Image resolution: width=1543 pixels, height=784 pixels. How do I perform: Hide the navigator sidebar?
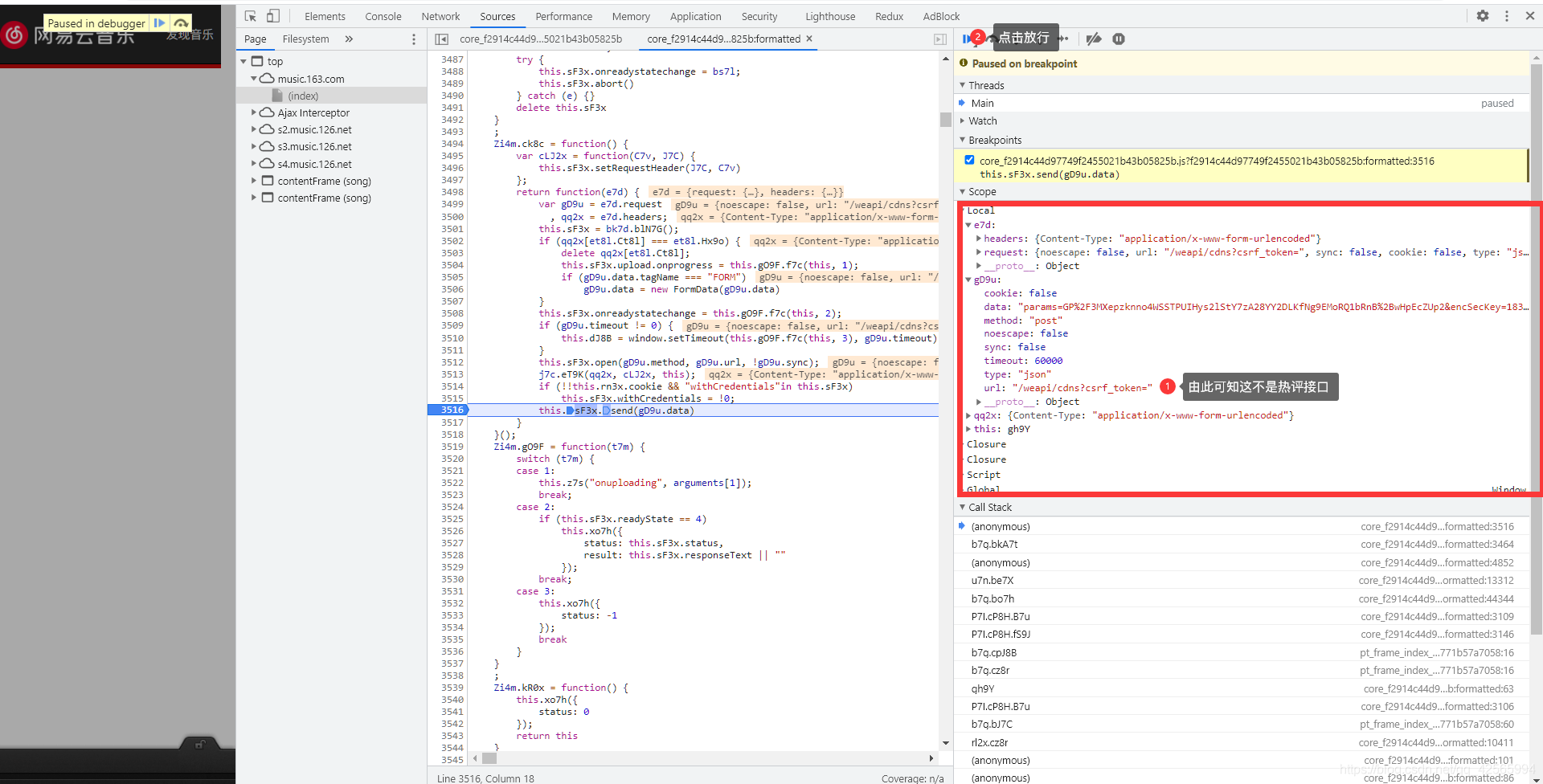click(441, 39)
